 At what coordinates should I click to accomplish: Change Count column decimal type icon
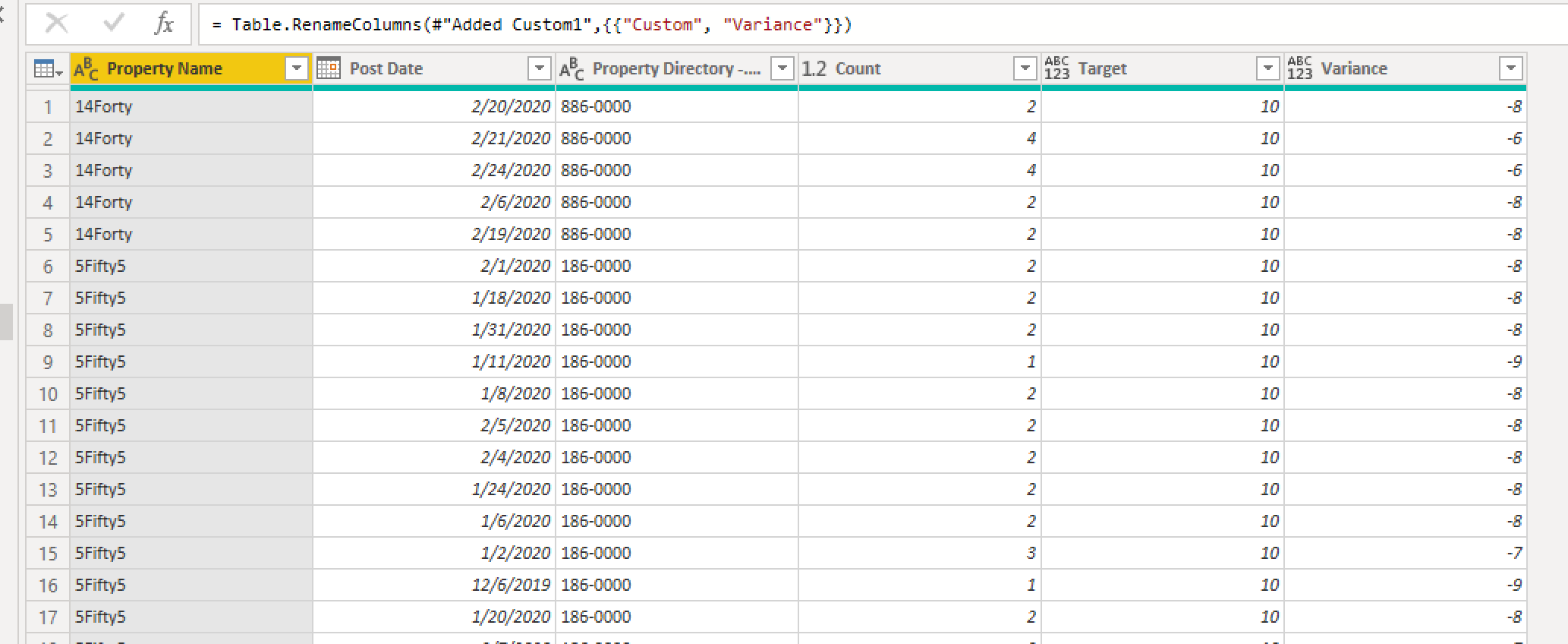(814, 69)
